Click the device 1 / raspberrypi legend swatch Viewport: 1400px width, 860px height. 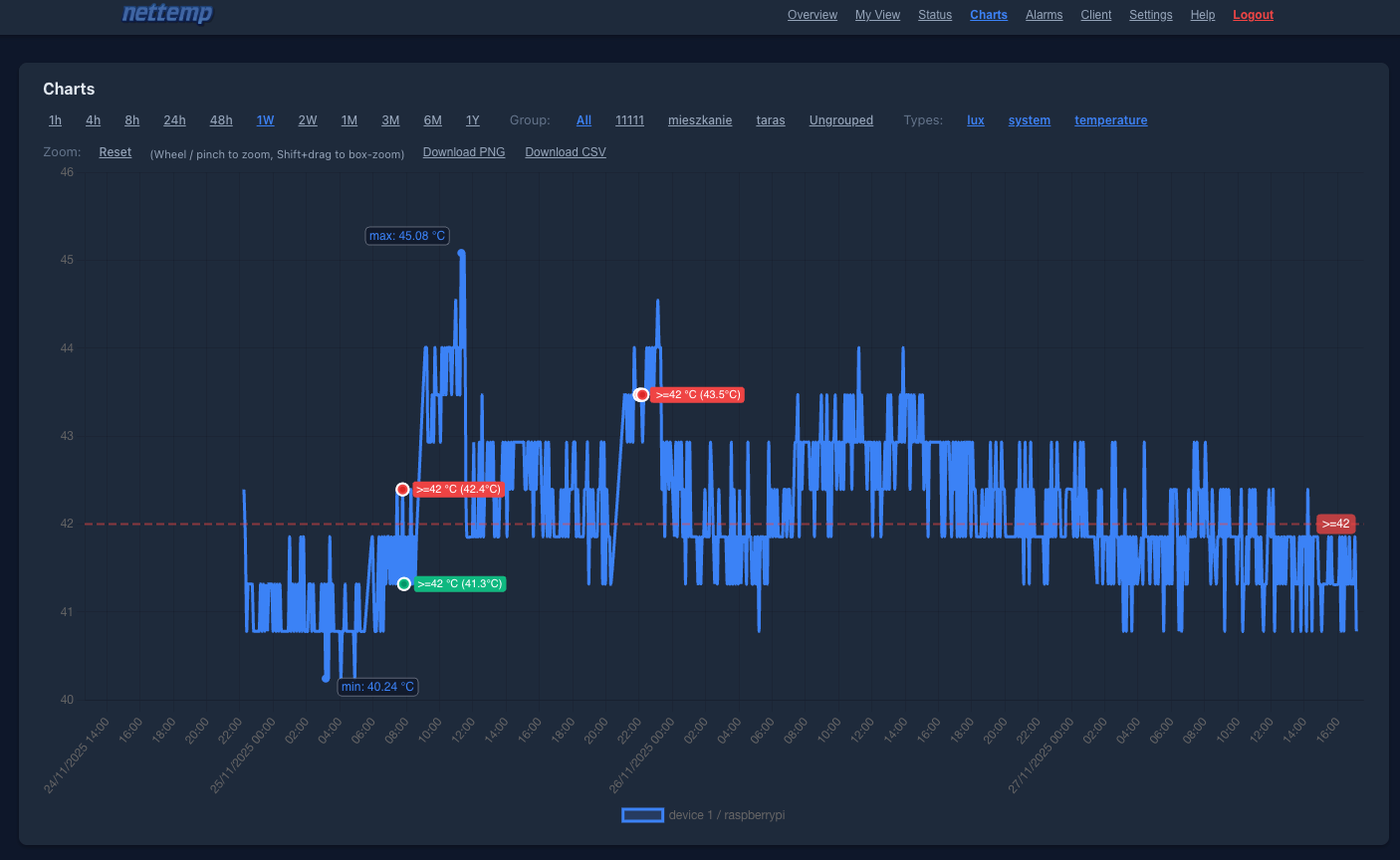click(x=642, y=814)
